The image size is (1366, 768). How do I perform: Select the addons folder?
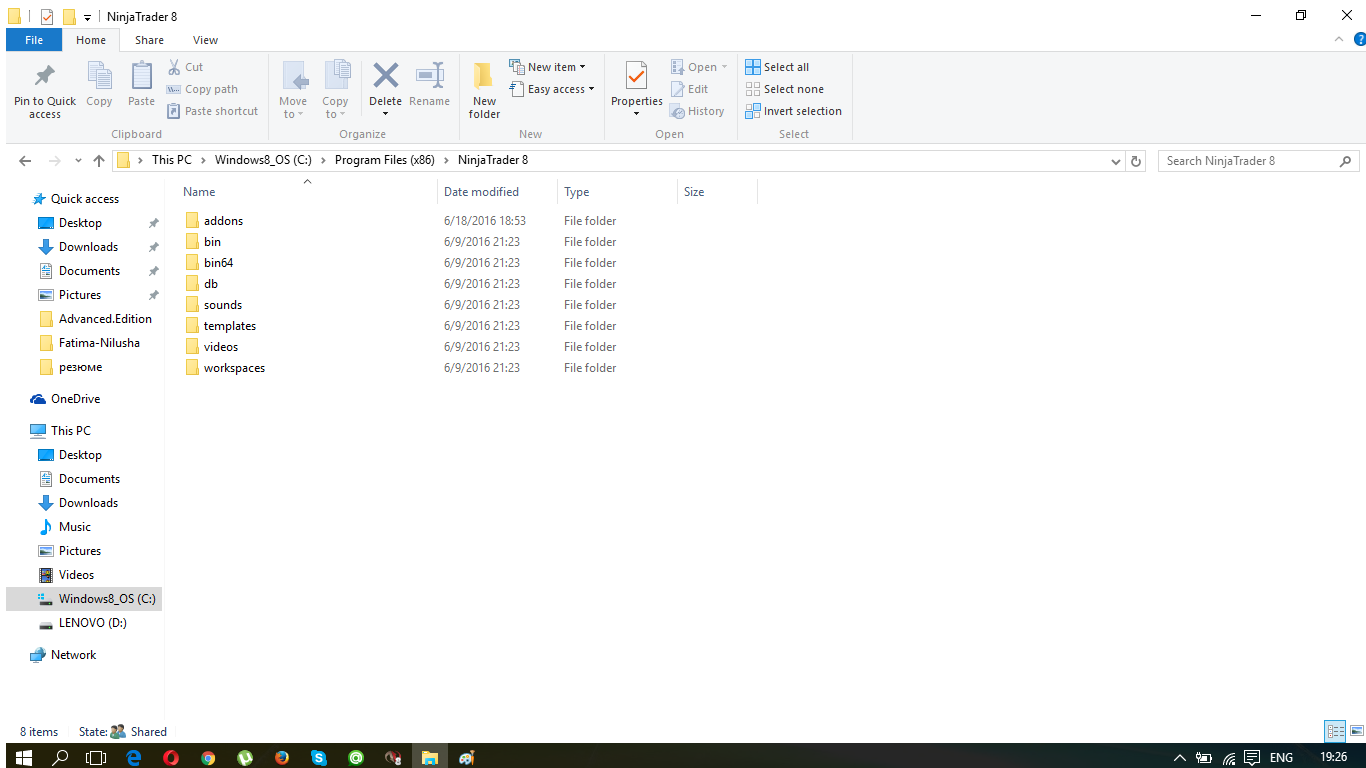tap(223, 221)
